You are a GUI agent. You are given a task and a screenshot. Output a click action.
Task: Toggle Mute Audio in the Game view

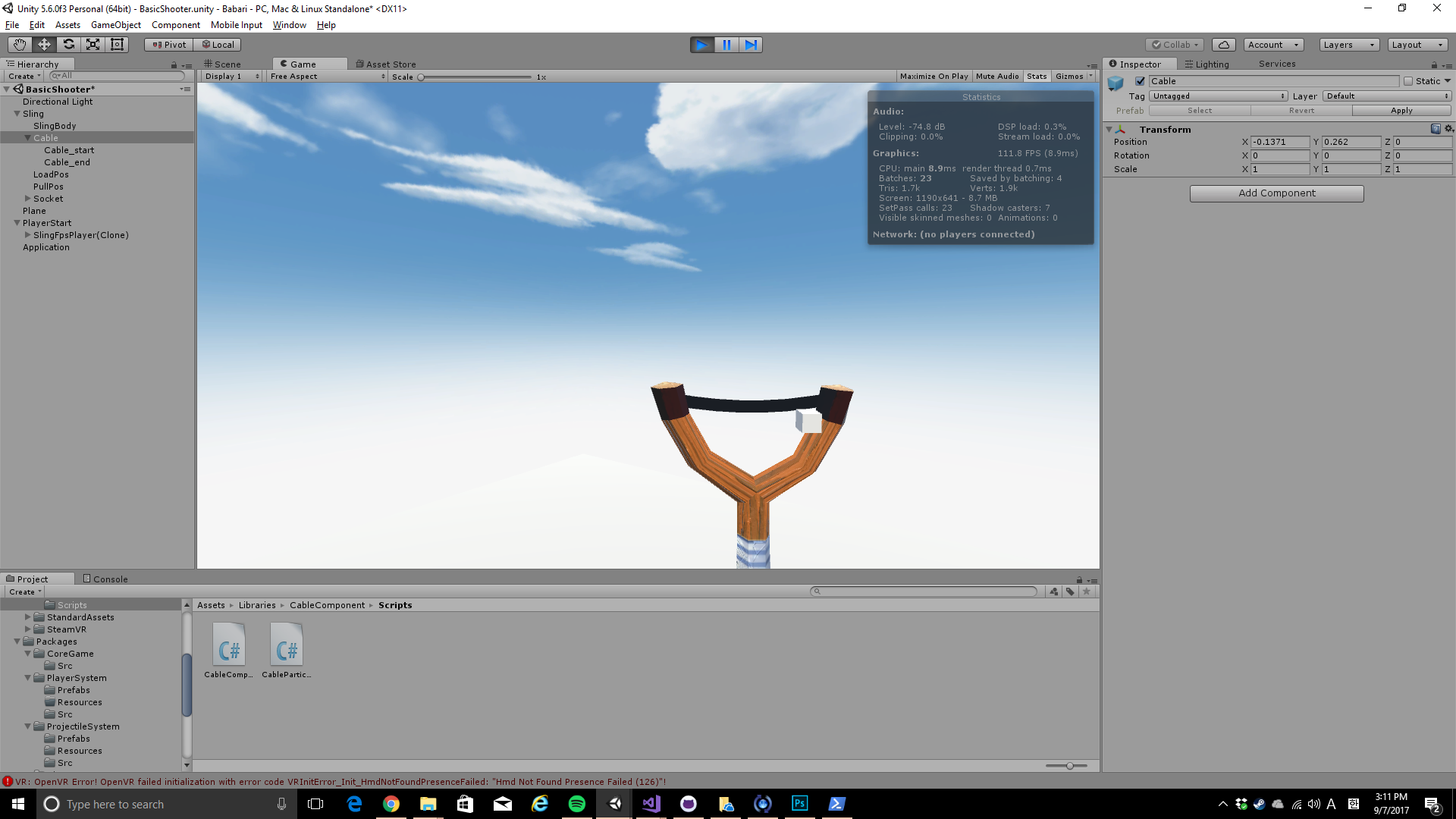click(x=997, y=76)
